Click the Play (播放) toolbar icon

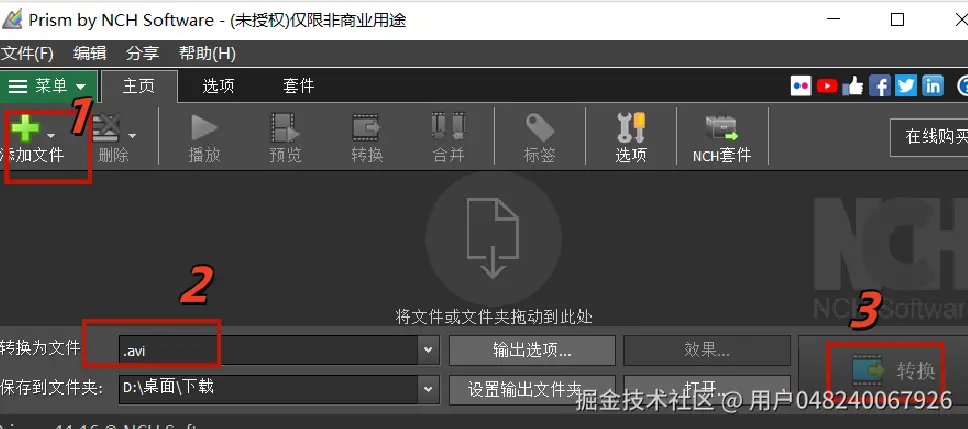point(204,128)
